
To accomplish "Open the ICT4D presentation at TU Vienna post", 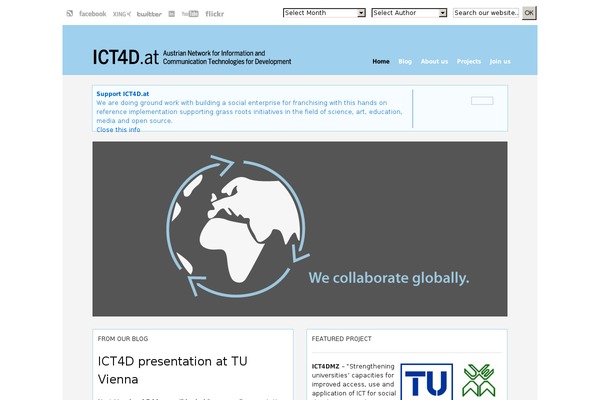I will [173, 370].
